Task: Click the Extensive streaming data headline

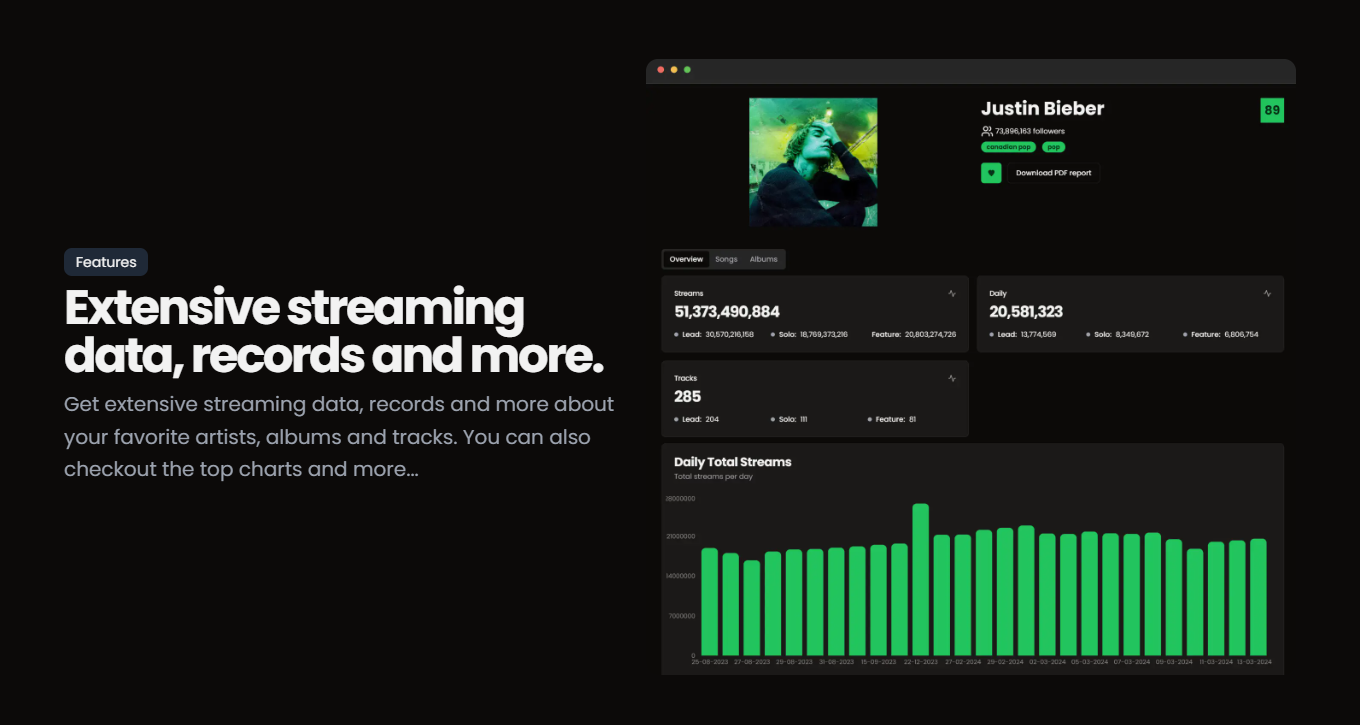Action: tap(334, 332)
